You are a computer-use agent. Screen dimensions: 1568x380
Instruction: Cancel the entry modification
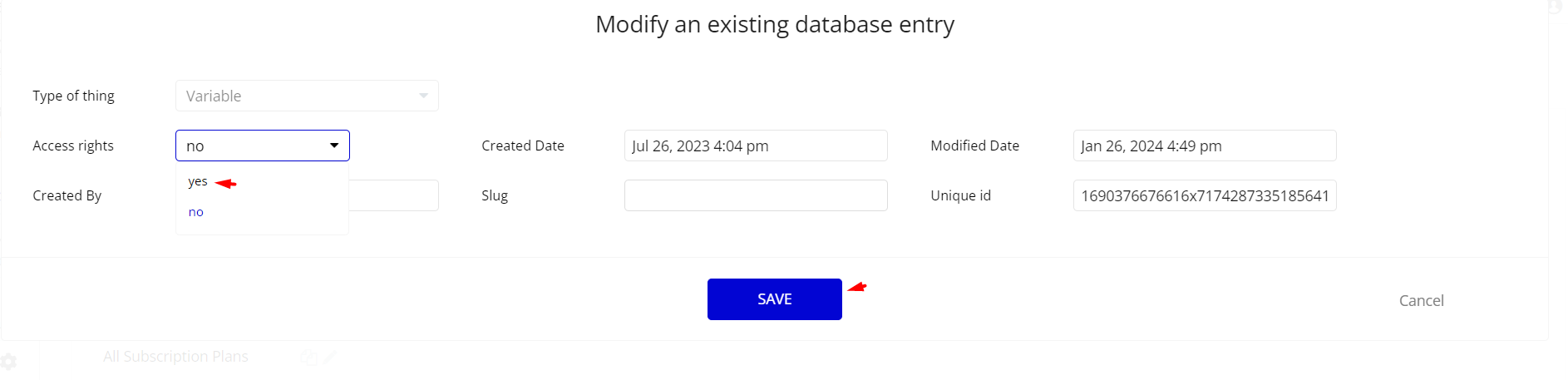click(x=1422, y=300)
